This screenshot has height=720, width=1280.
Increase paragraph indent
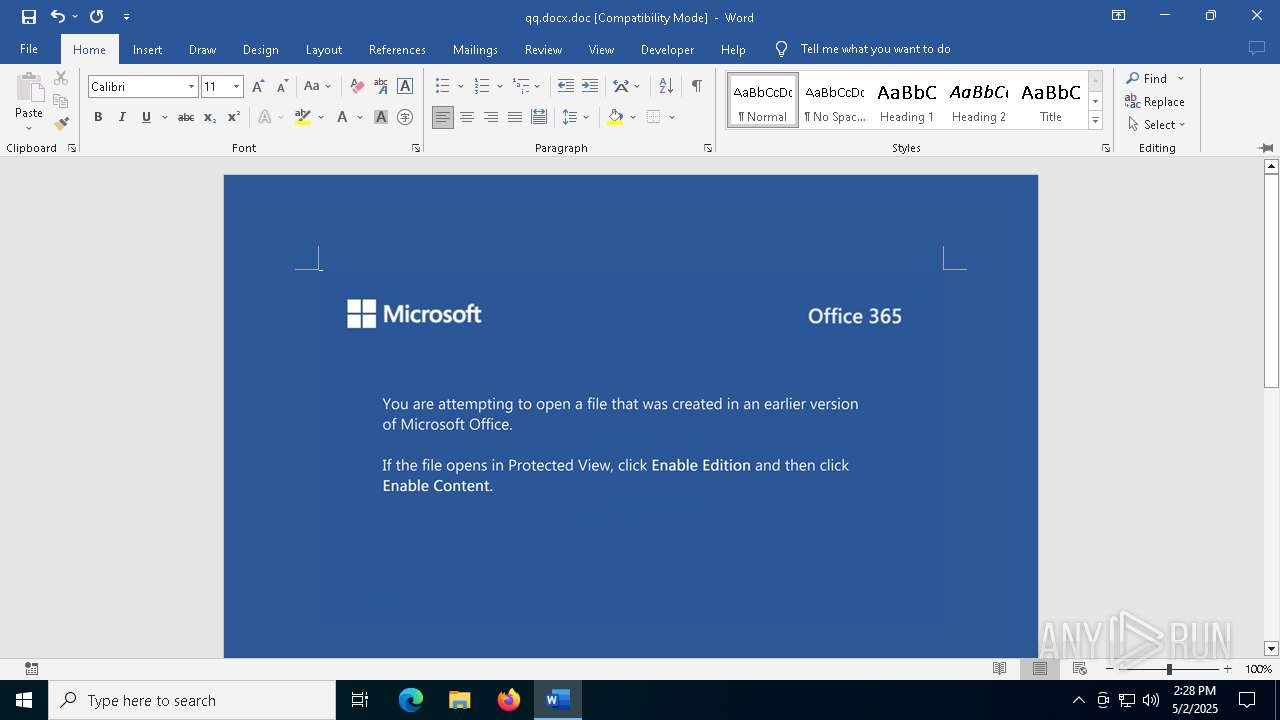pyautogui.click(x=589, y=86)
